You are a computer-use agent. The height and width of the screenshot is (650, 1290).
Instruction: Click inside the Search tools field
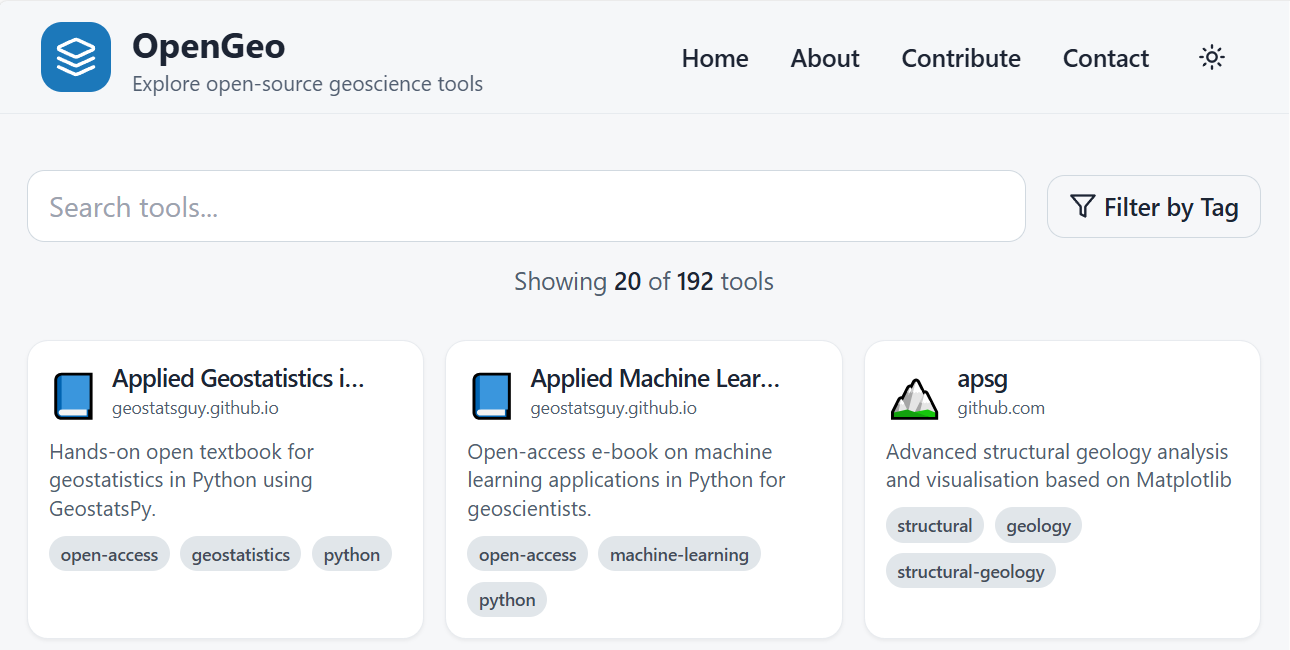[525, 206]
